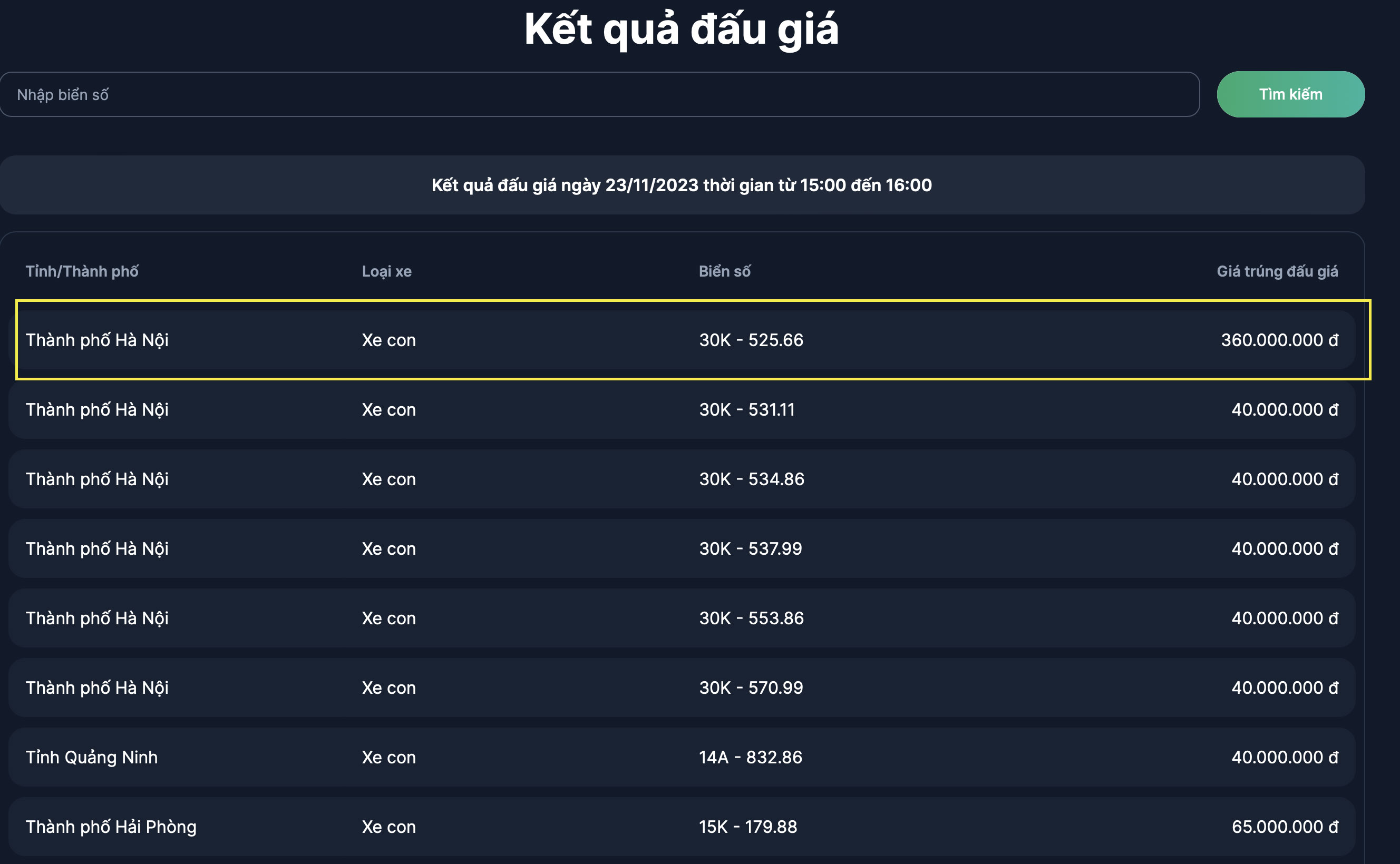Image resolution: width=1400 pixels, height=864 pixels.
Task: Click the "Biển số" column header
Action: [x=724, y=271]
